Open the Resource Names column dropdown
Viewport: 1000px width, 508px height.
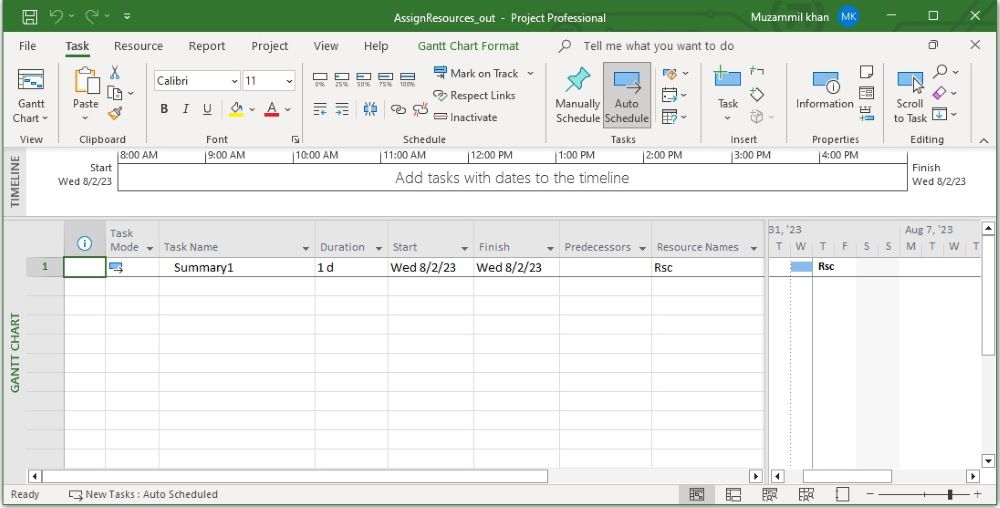[x=754, y=248]
